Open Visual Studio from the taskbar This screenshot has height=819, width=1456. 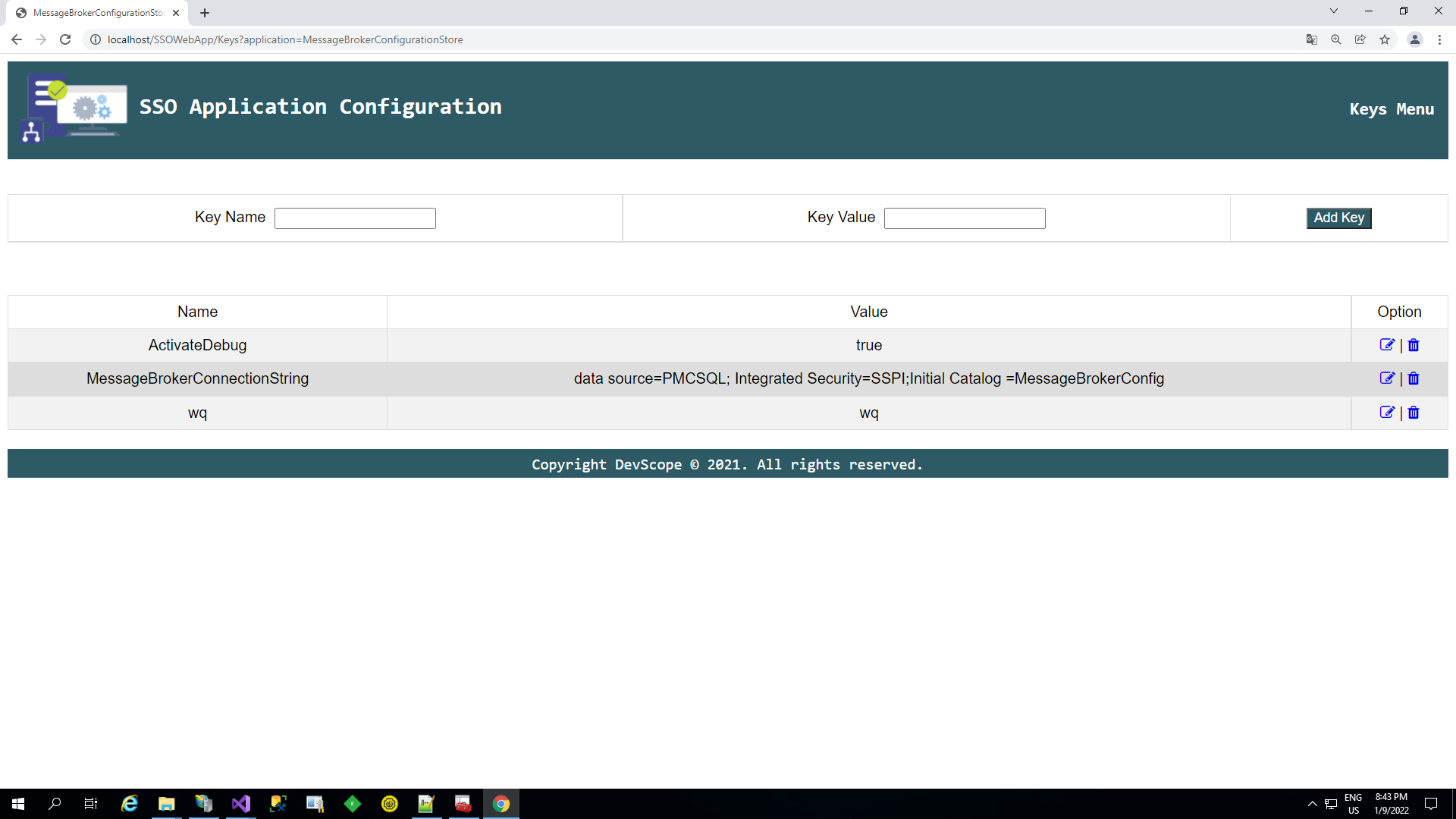pyautogui.click(x=241, y=804)
